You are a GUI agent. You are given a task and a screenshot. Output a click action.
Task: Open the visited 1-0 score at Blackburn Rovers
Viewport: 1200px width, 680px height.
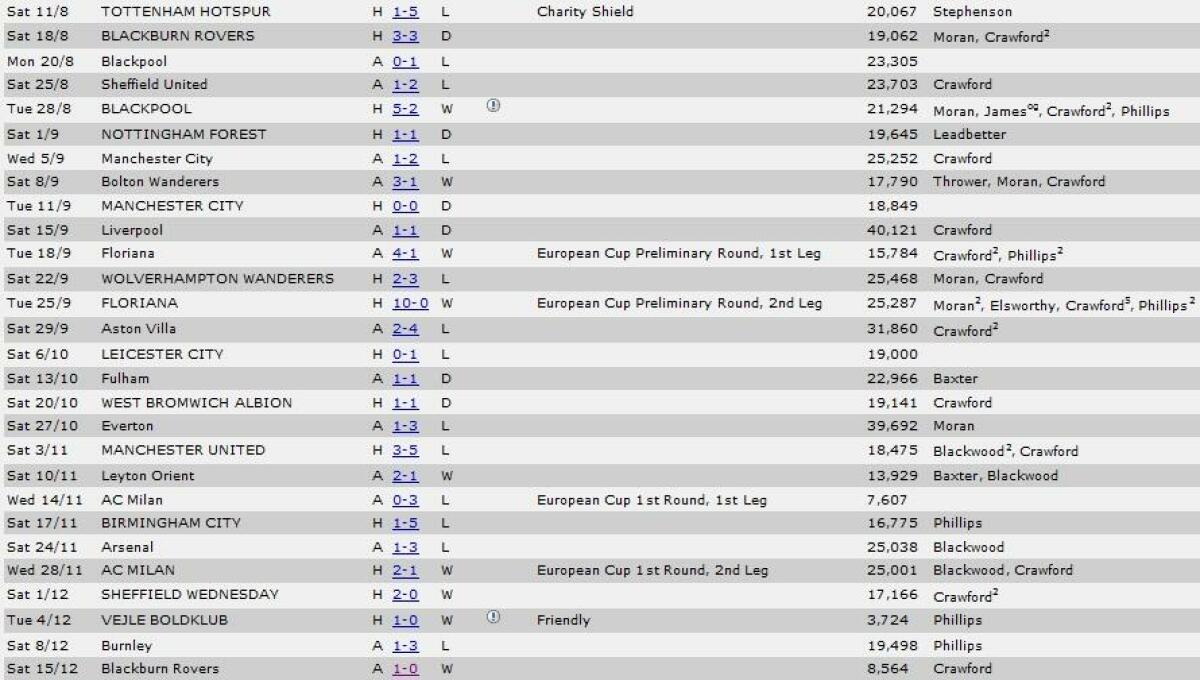point(405,669)
